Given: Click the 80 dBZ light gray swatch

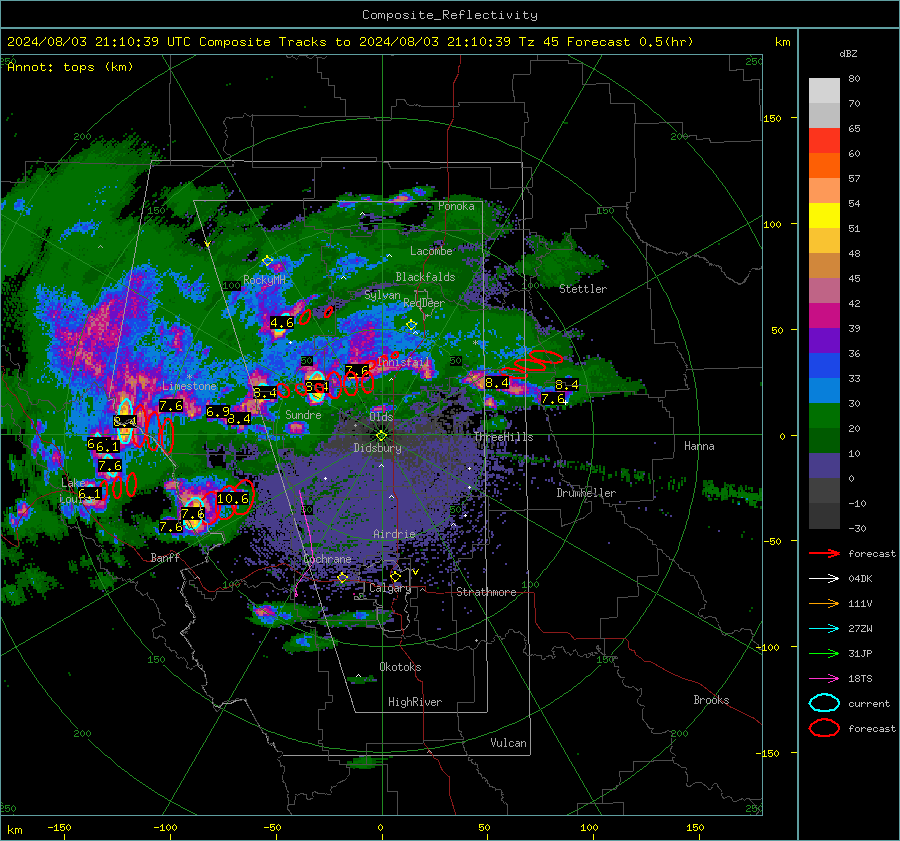Looking at the screenshot, I should 824,91.
